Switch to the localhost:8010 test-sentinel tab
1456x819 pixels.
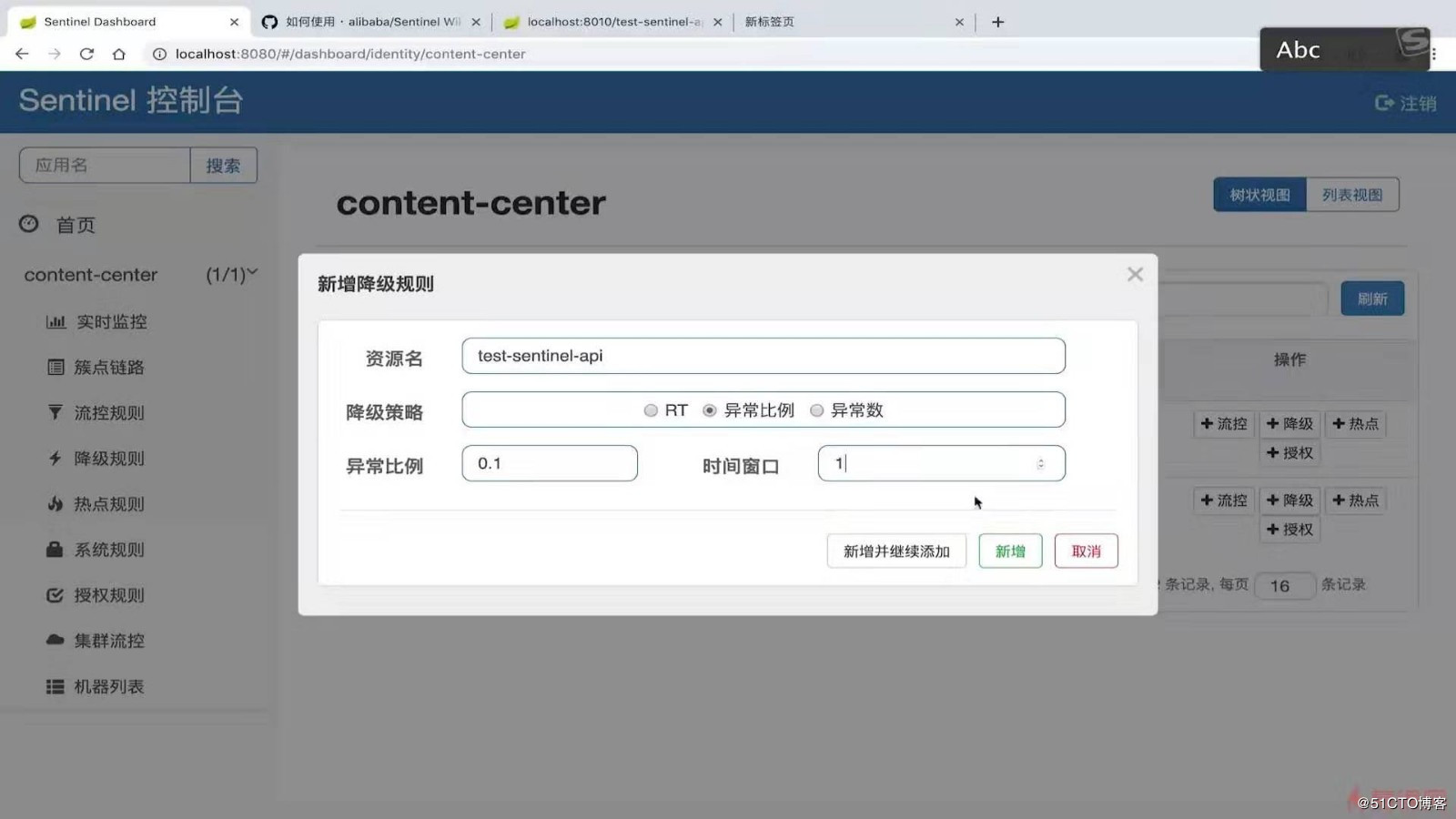click(612, 22)
